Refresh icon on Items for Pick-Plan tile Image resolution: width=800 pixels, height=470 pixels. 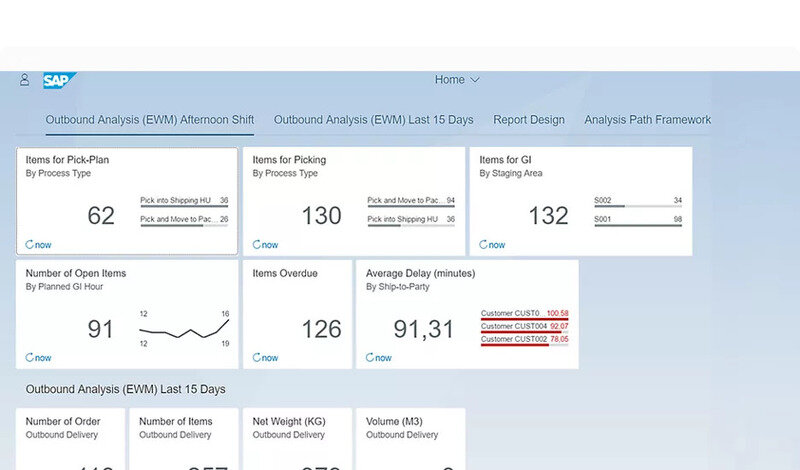tap(30, 244)
